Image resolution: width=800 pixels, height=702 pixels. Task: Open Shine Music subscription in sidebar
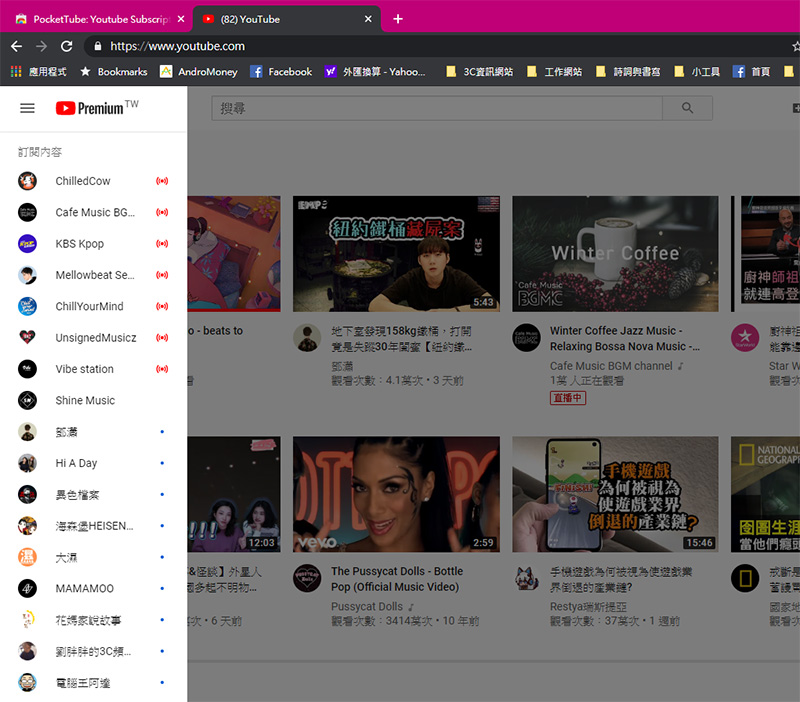(85, 401)
